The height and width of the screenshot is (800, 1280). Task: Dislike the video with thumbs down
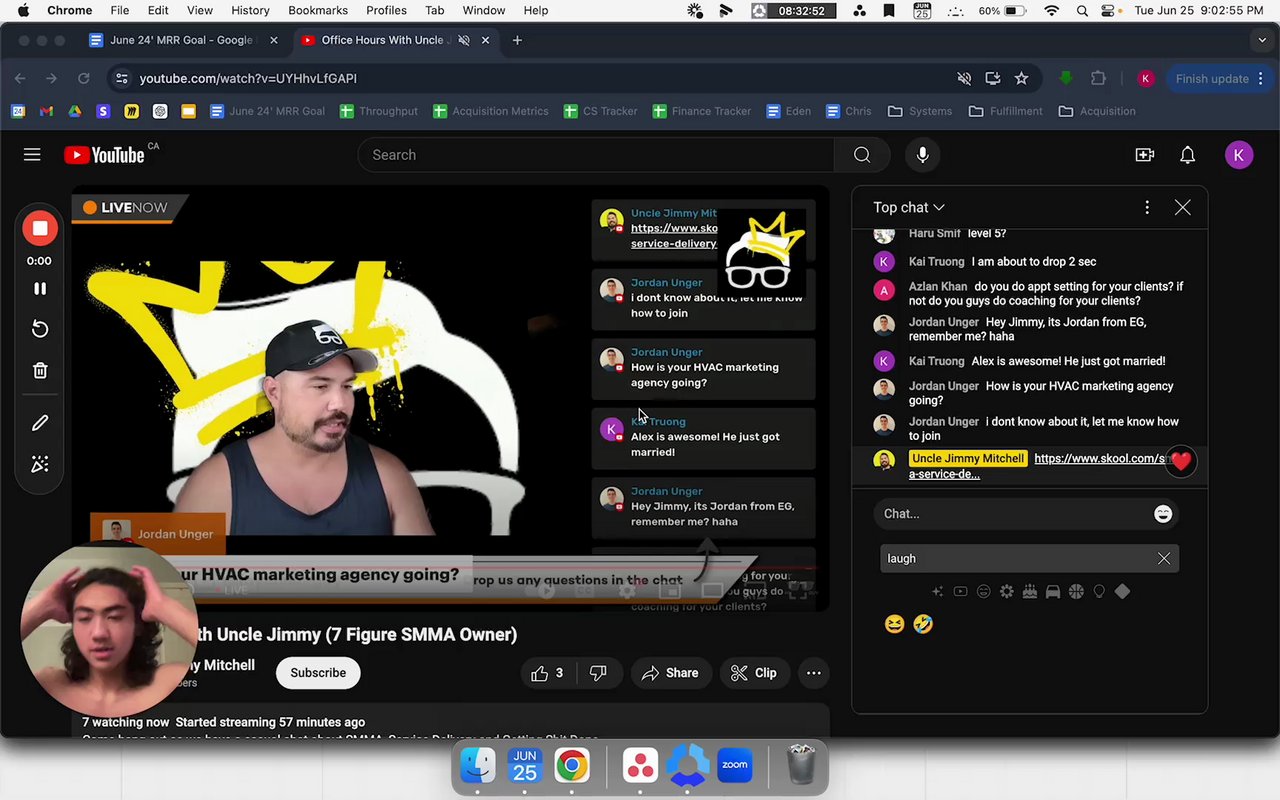click(x=598, y=673)
